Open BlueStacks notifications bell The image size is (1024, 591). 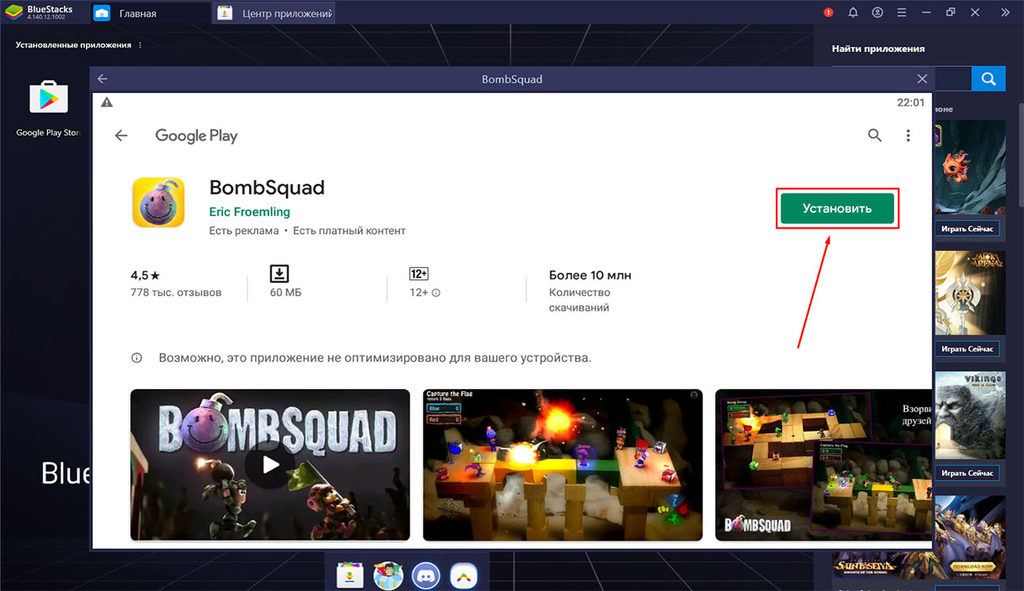(853, 12)
